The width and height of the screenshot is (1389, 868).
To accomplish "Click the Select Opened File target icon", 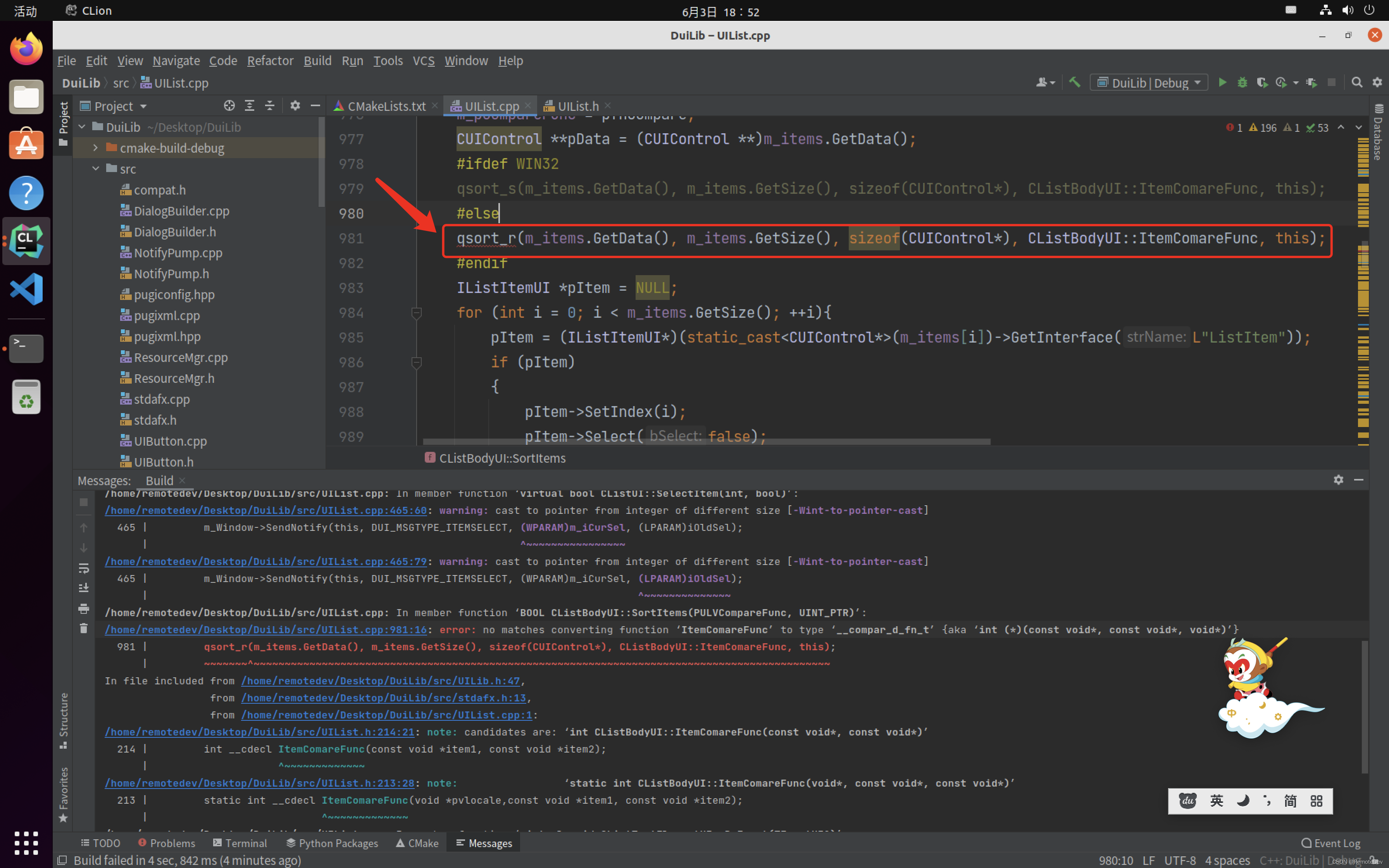I will pos(229,106).
